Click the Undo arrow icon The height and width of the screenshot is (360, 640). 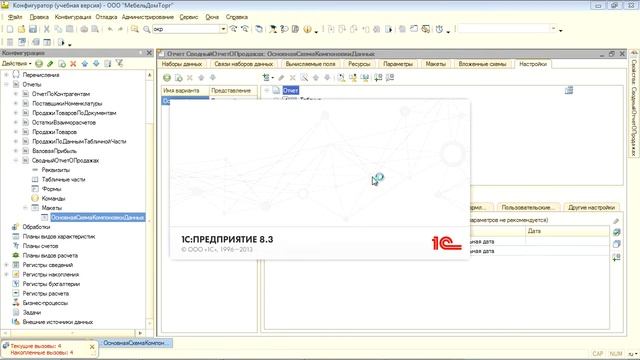pos(110,29)
